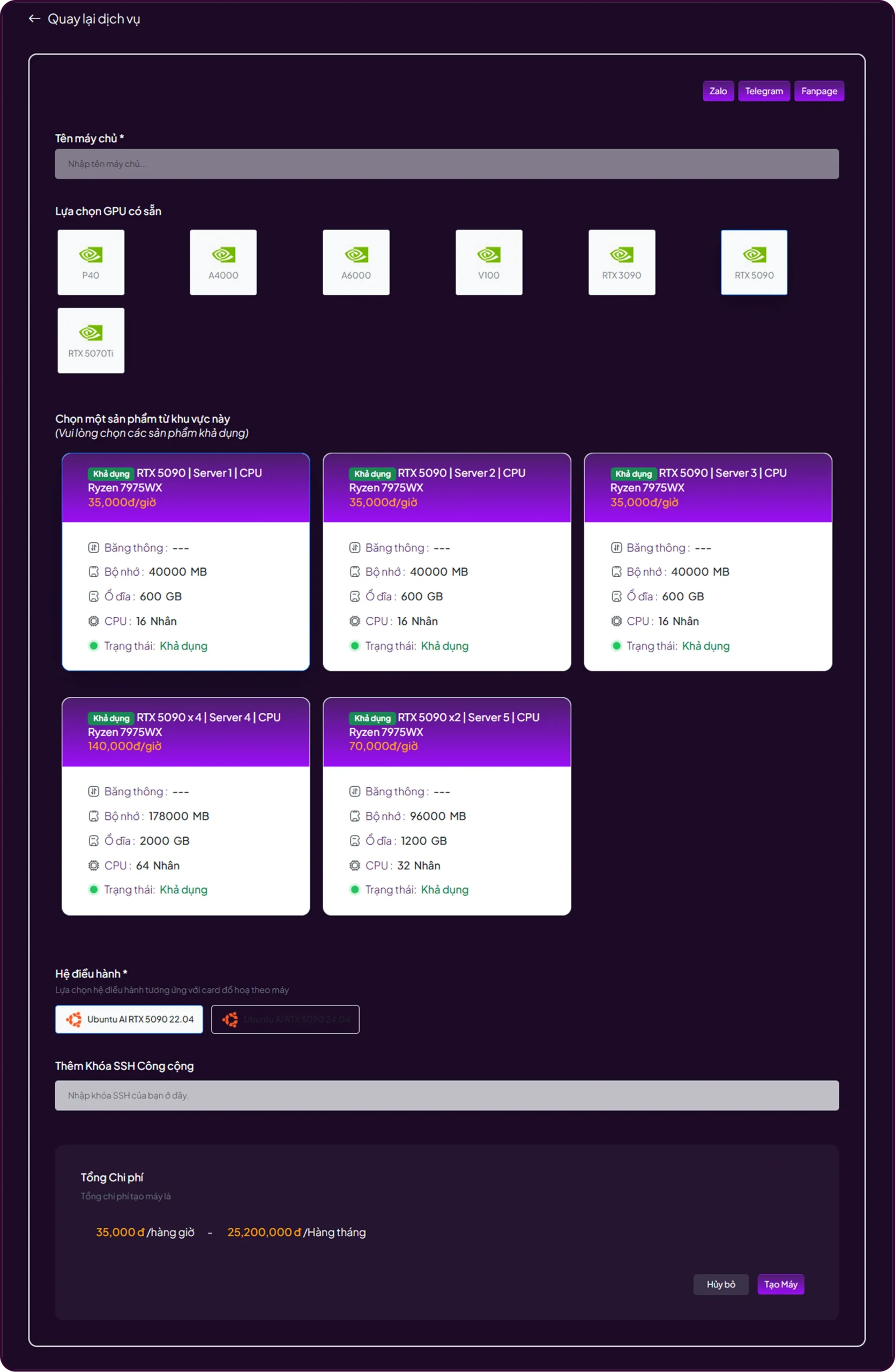Image resolution: width=895 pixels, height=1372 pixels.
Task: Click Khả dụng badge on Server 1
Action: tap(111, 474)
